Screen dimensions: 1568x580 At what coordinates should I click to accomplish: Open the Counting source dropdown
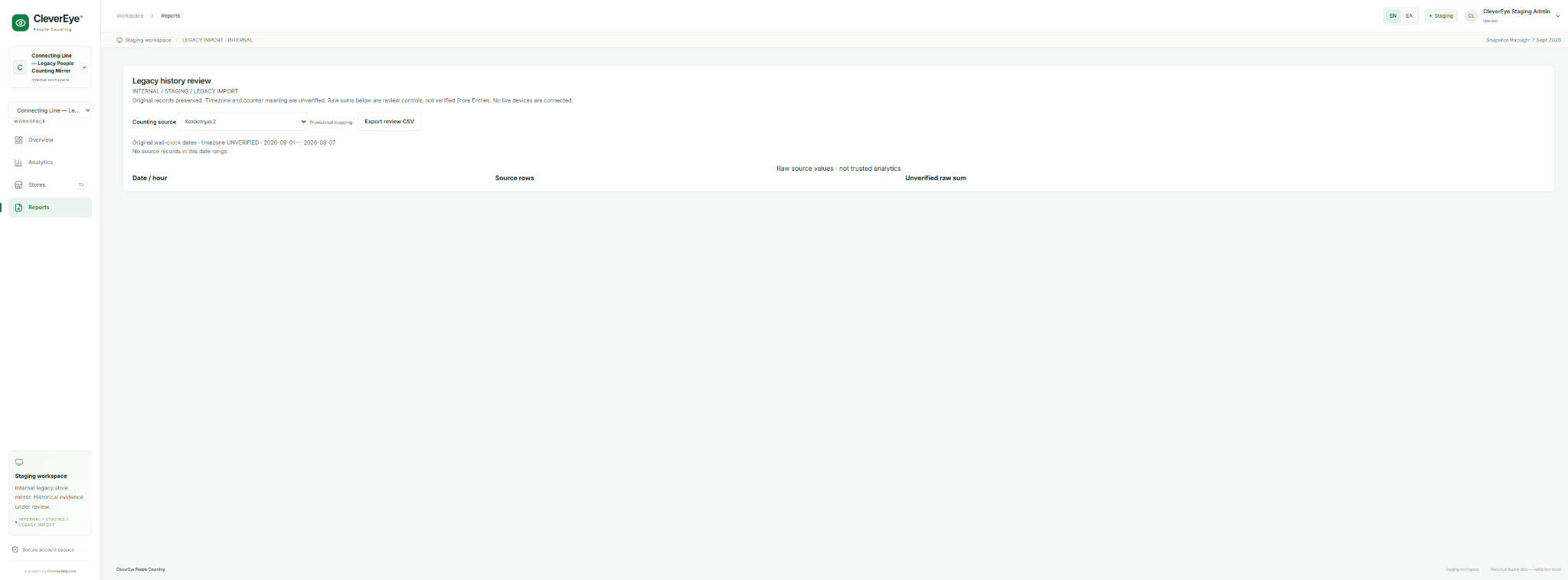point(243,121)
